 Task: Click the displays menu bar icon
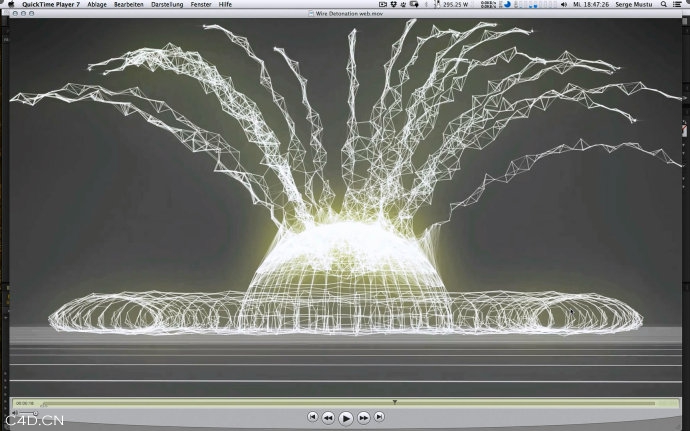click(x=414, y=4)
